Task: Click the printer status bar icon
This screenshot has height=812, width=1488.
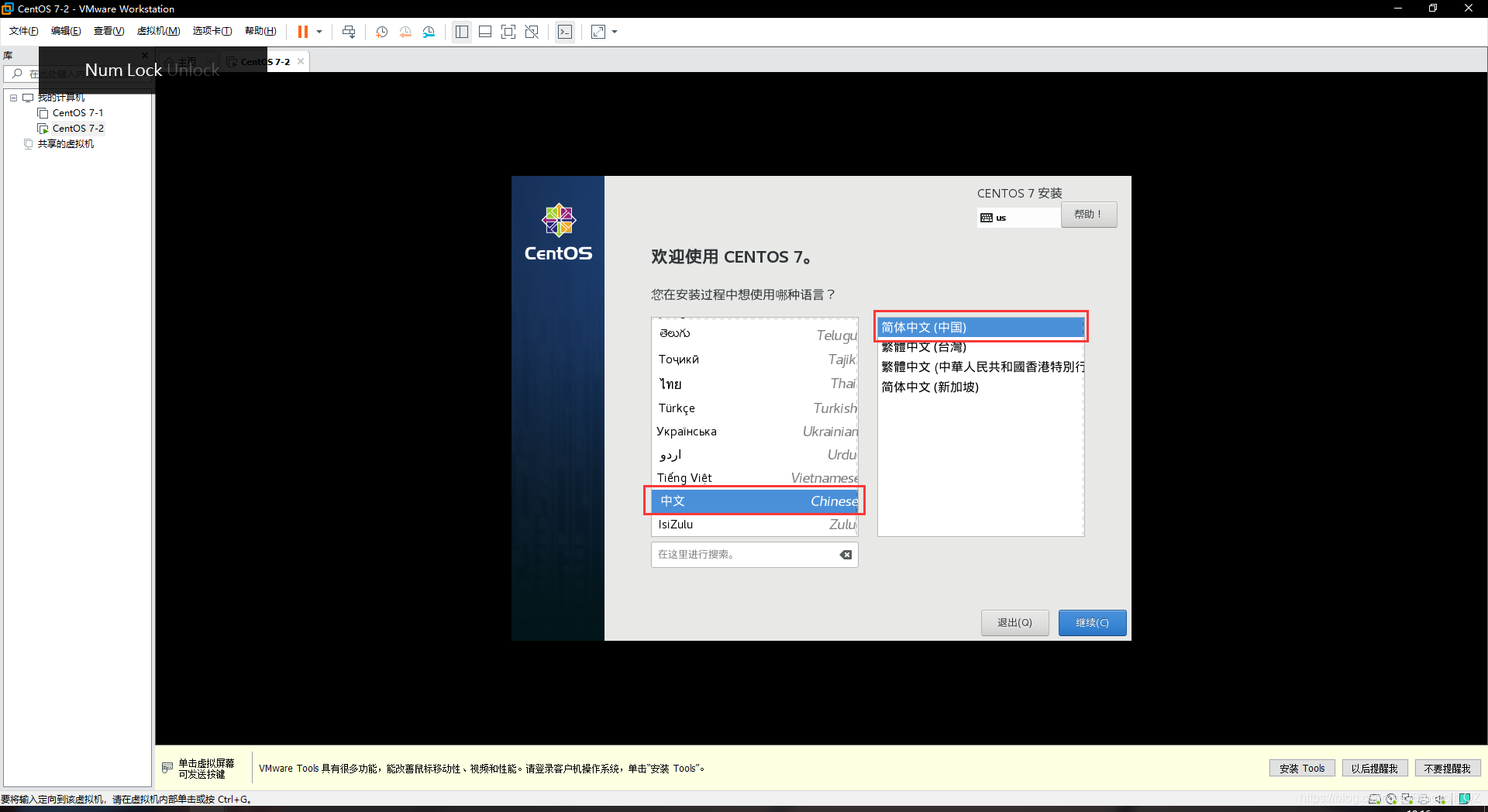Action: click(1424, 799)
